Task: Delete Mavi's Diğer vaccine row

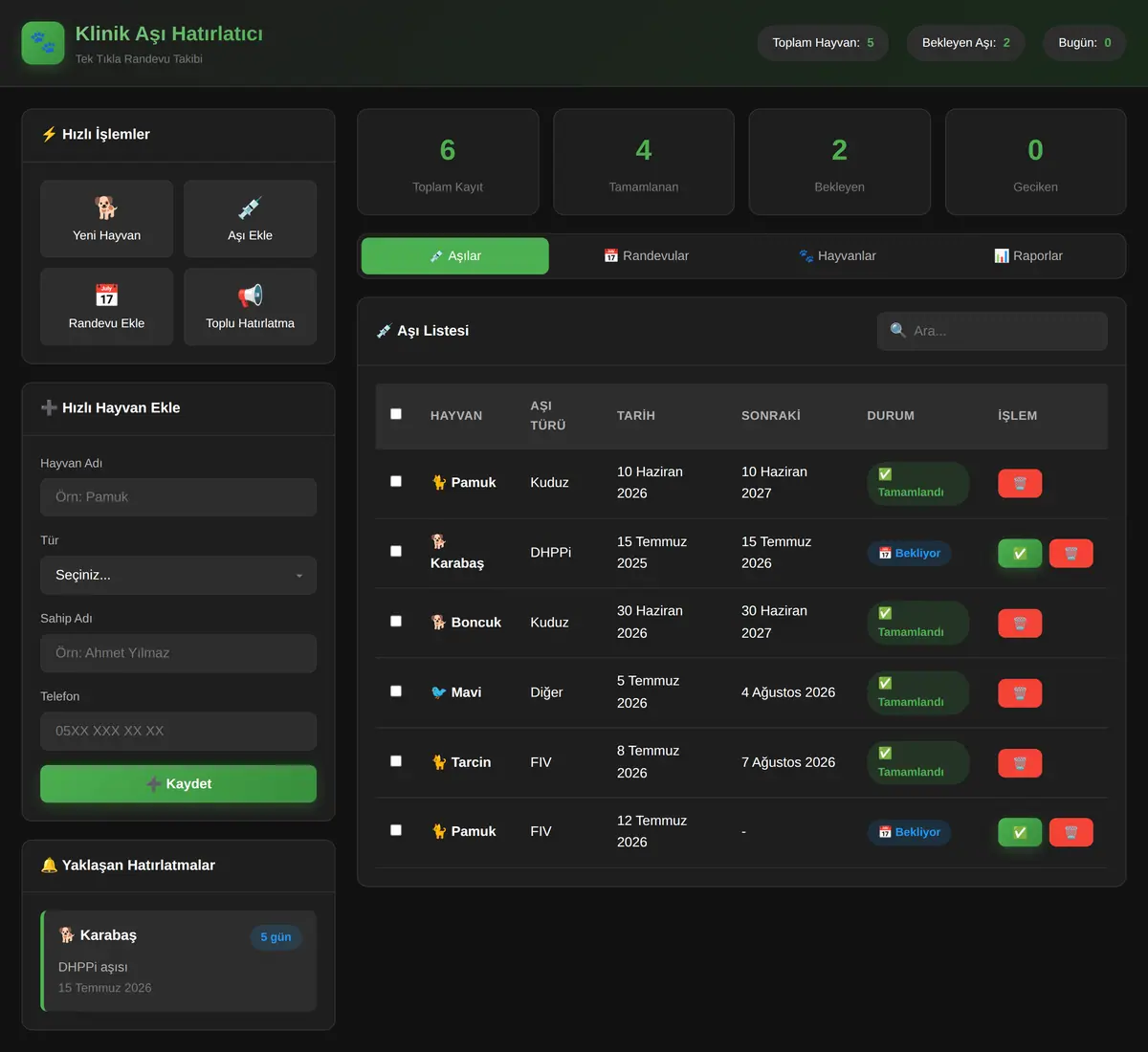Action: pyautogui.click(x=1020, y=693)
